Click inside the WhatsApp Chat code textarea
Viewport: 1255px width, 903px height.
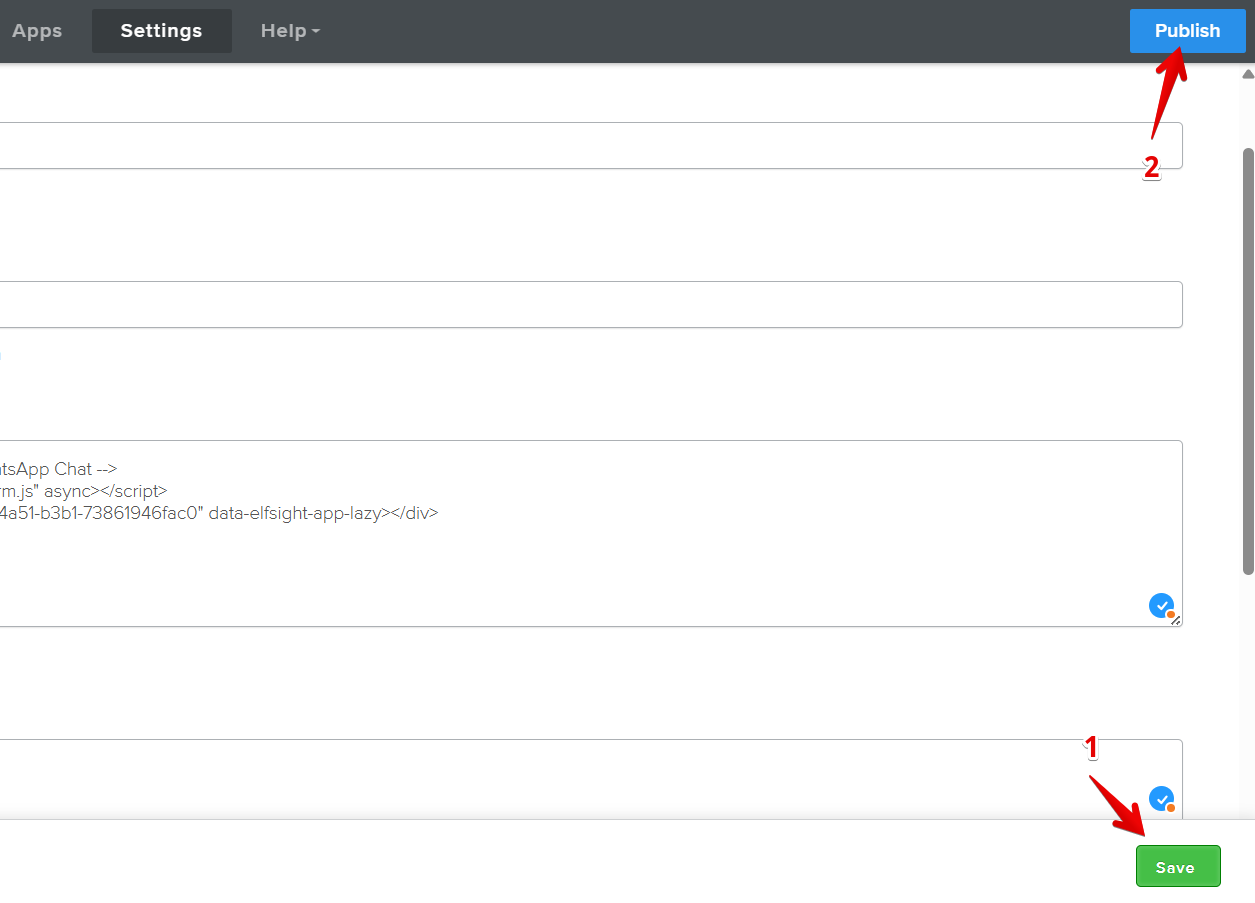590,534
